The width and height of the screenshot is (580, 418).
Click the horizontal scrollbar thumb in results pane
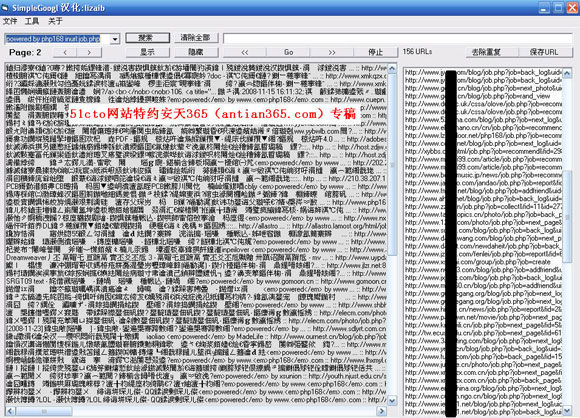(44, 411)
